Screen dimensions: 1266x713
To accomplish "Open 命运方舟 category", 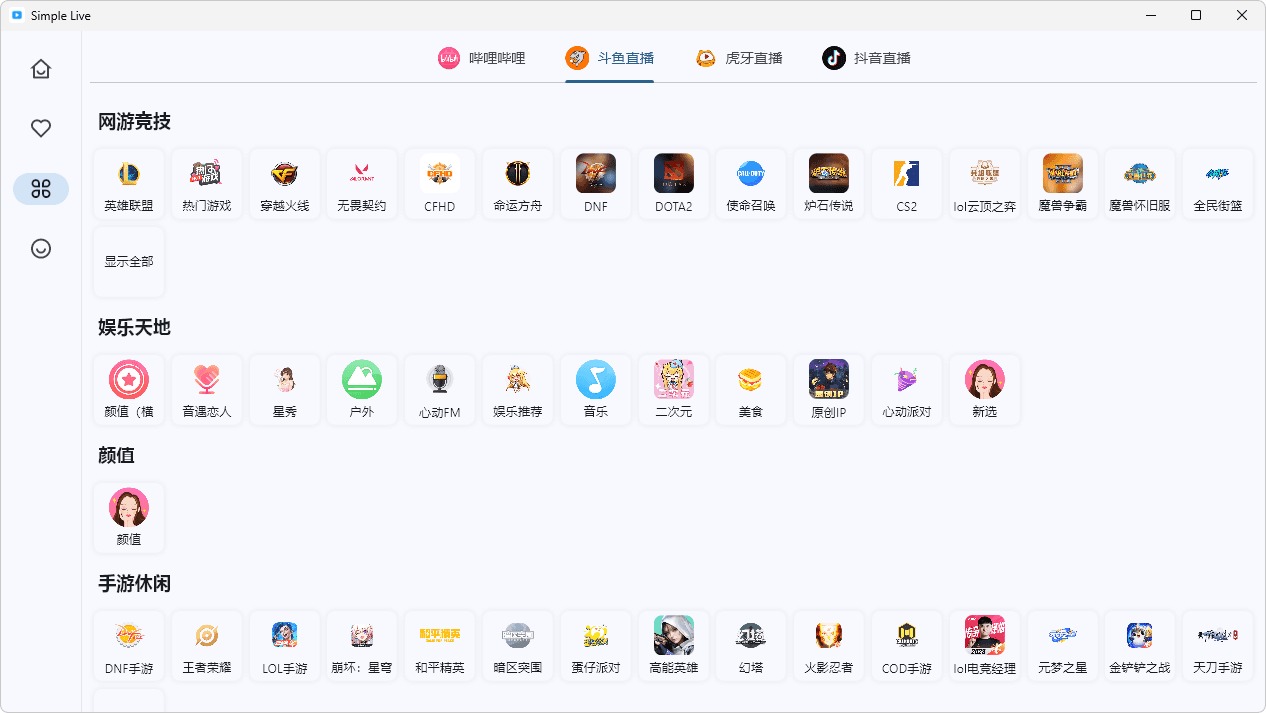I will [518, 185].
